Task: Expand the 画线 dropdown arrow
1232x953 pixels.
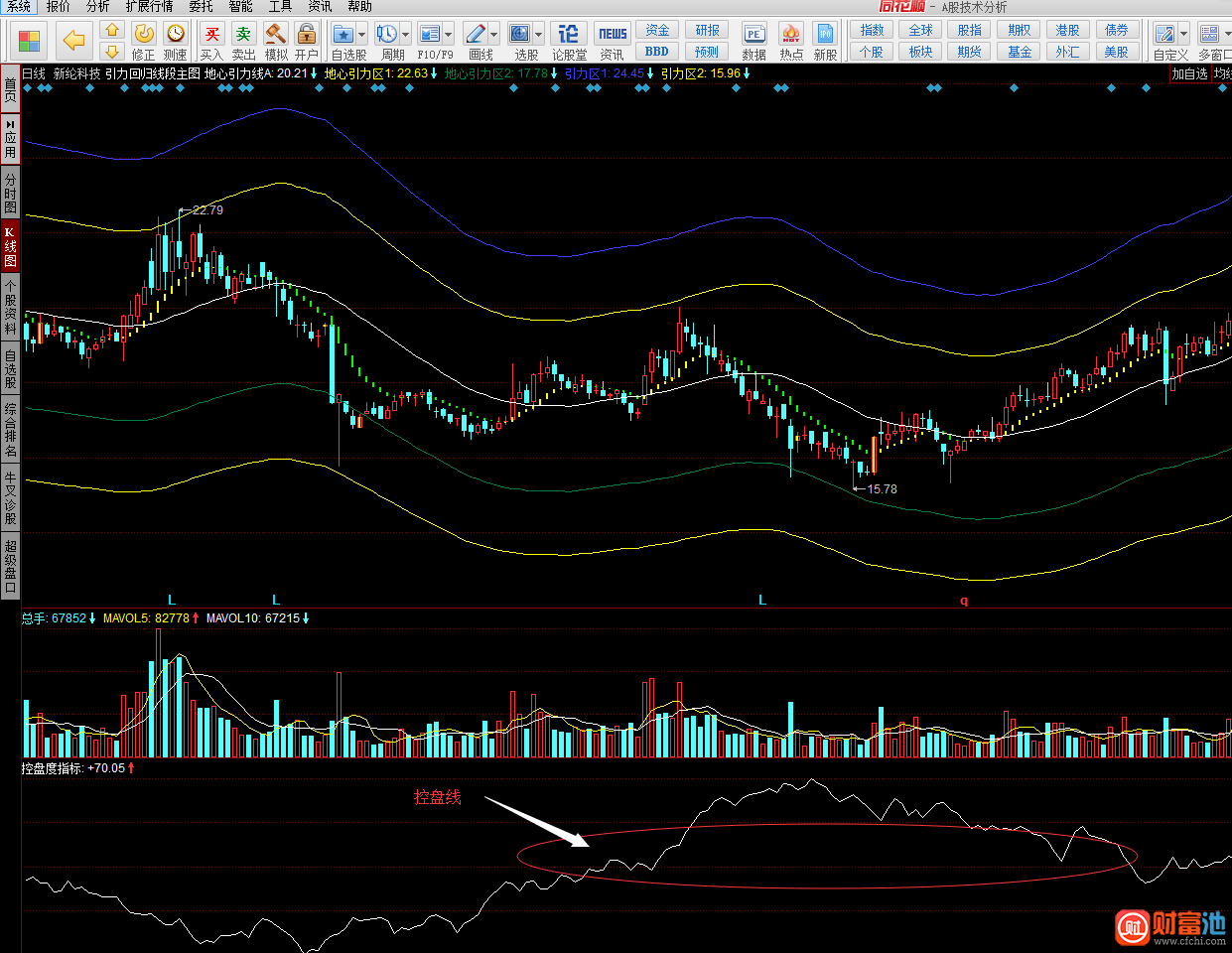Action: (493, 35)
